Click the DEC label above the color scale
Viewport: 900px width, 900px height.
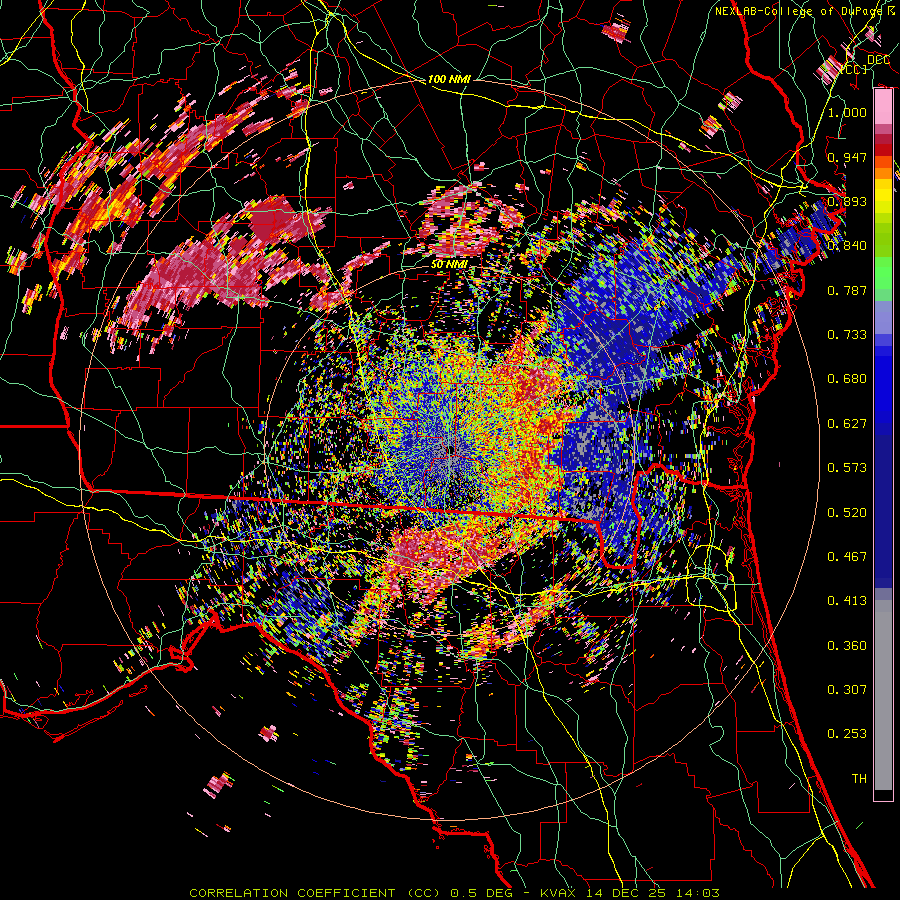pos(878,60)
